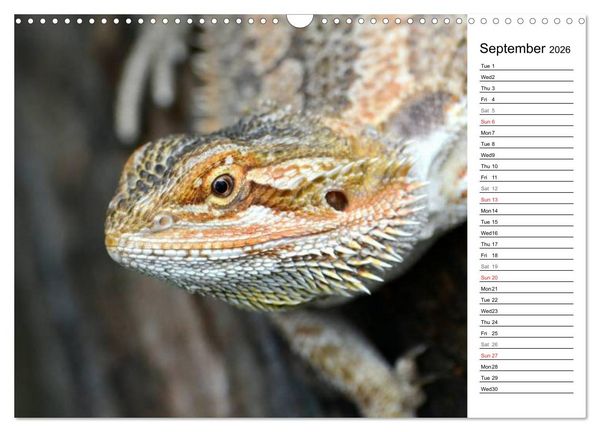Select the Sat 12 date row
The image size is (600, 432).
click(x=527, y=188)
